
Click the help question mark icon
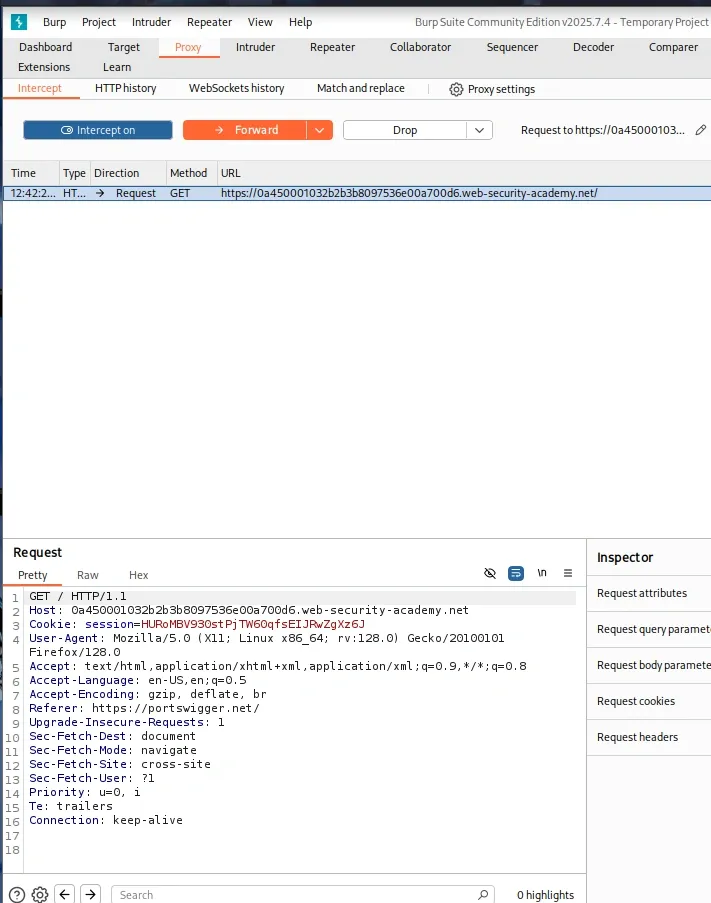[x=17, y=894]
